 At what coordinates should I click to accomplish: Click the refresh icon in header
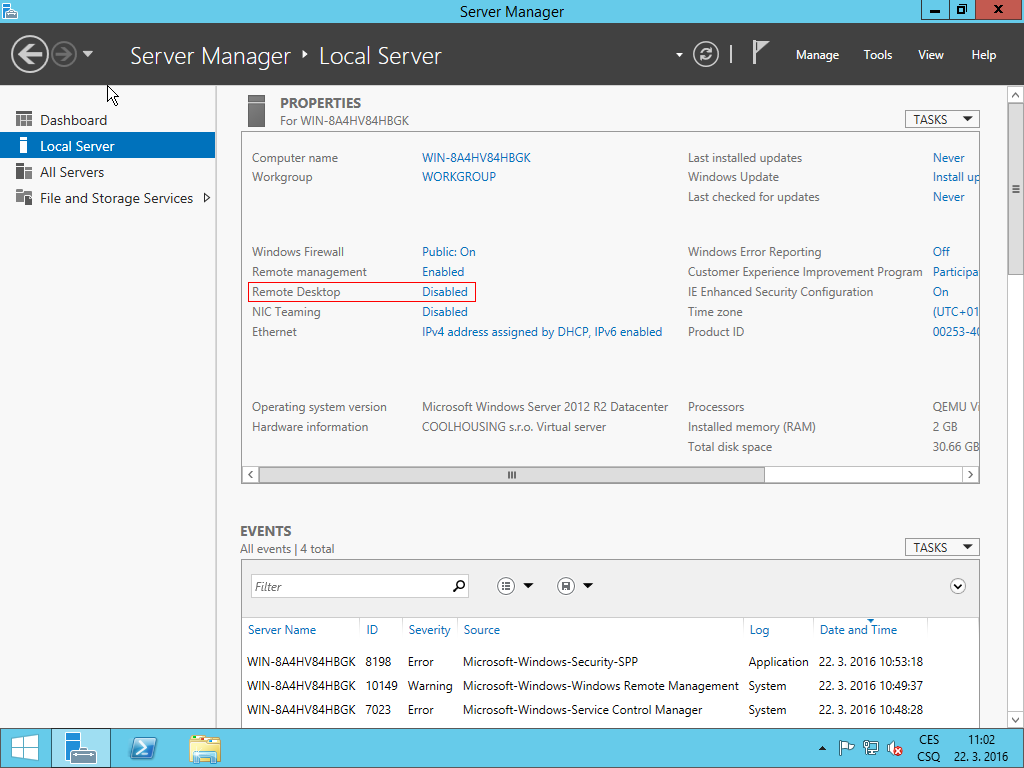(705, 54)
